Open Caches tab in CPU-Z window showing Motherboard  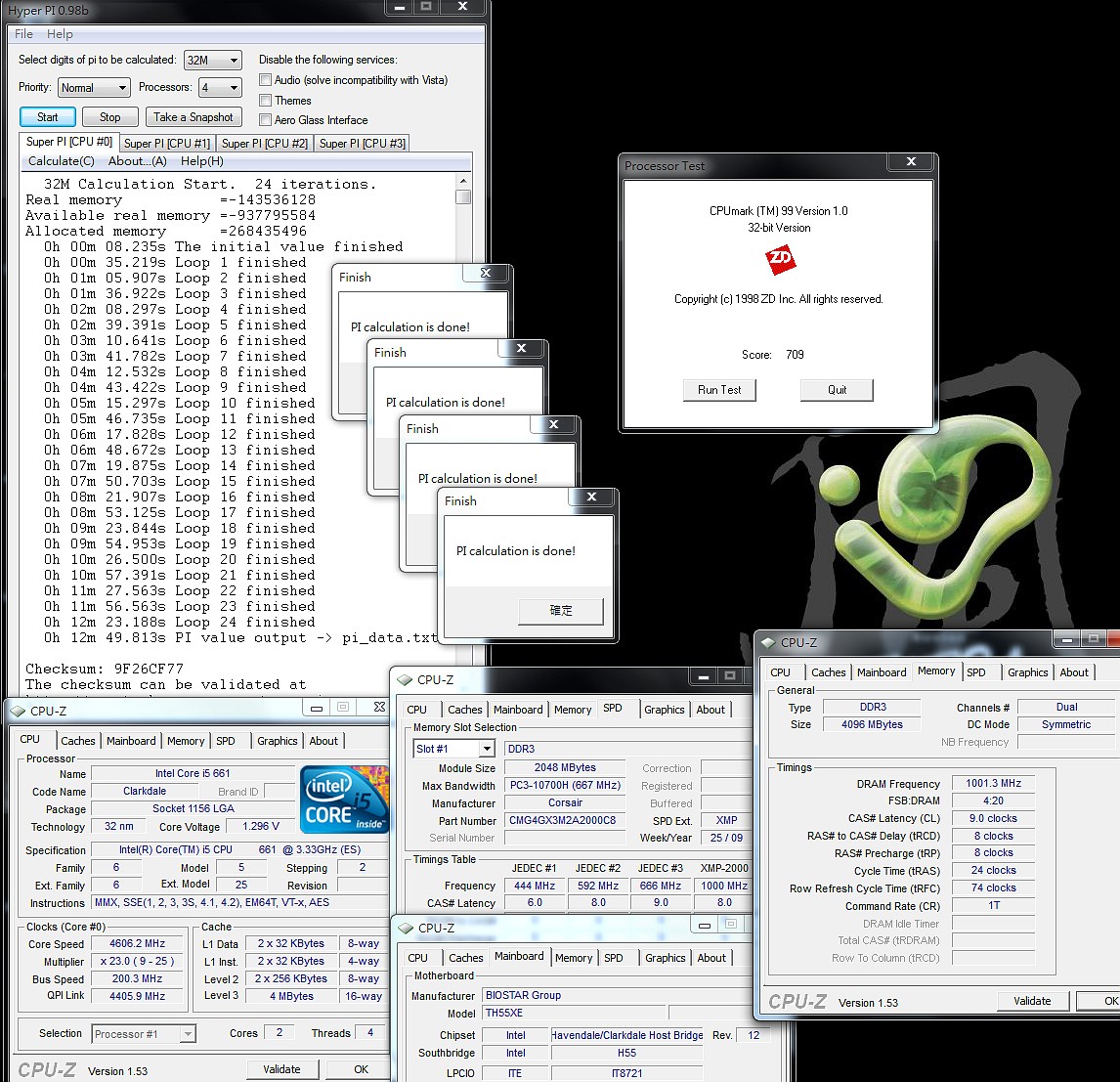click(466, 958)
